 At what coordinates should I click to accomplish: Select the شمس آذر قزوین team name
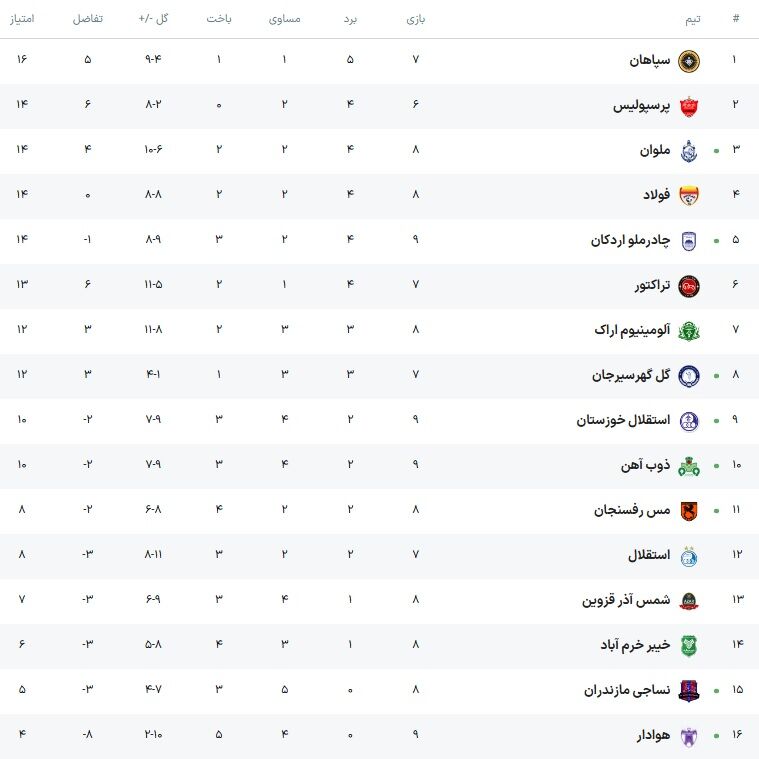pos(626,600)
